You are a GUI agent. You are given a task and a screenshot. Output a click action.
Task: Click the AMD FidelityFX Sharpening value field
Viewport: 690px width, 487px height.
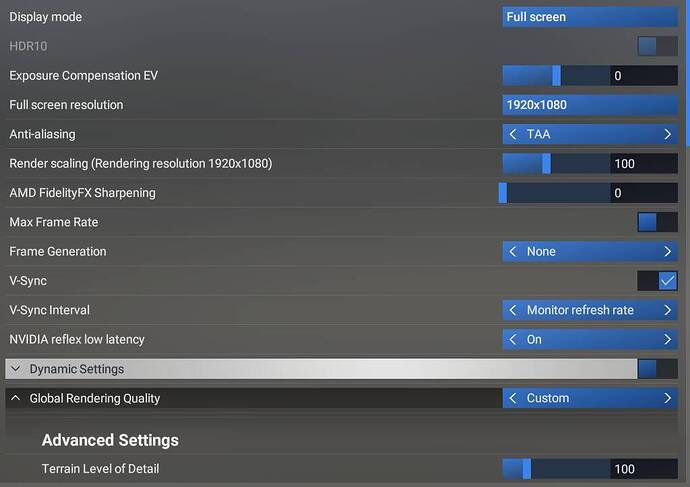point(643,193)
